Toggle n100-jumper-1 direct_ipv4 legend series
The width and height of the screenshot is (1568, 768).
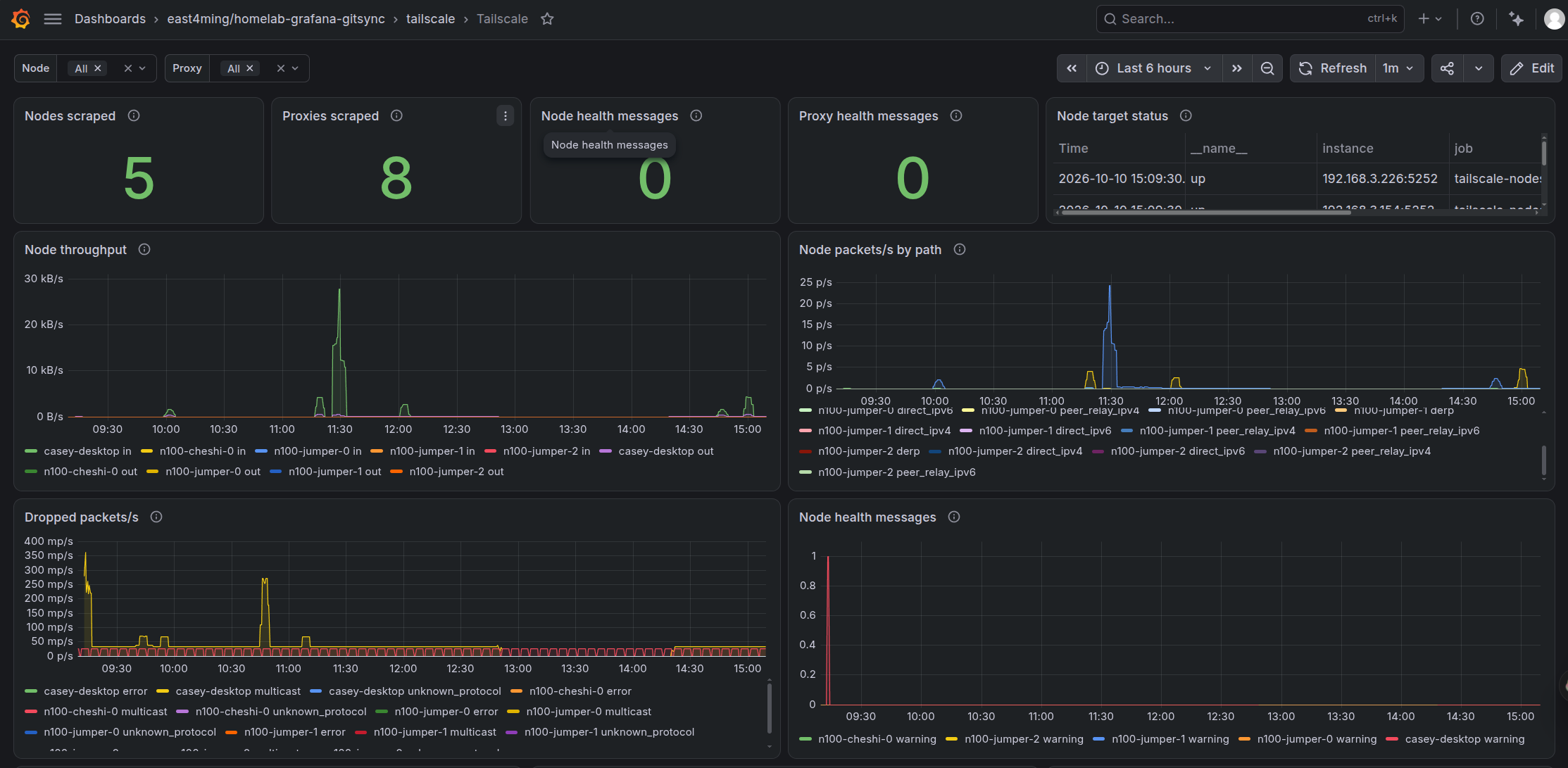pyautogui.click(x=884, y=431)
